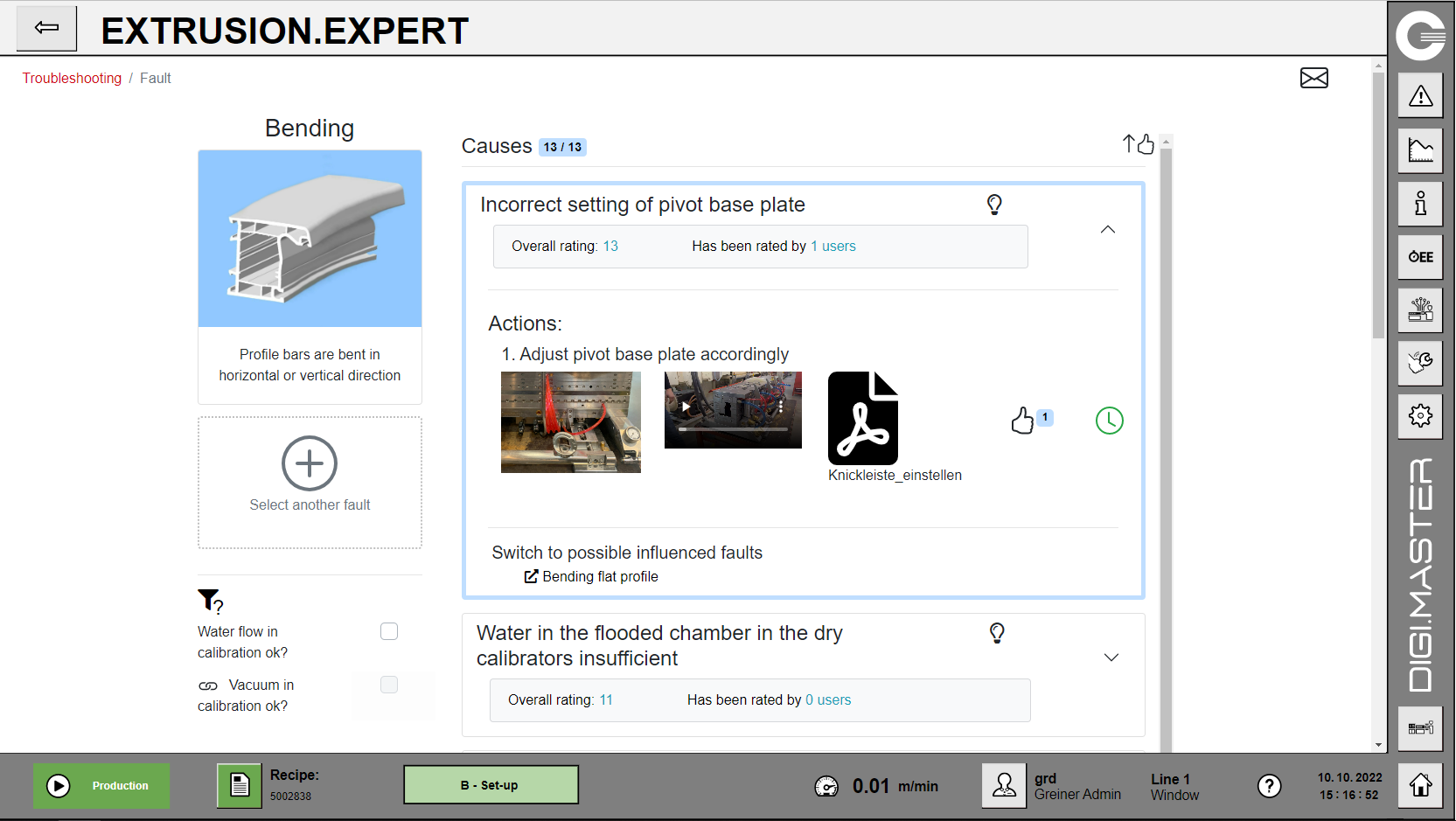
Task: Click the date and time display
Action: 1349,786
